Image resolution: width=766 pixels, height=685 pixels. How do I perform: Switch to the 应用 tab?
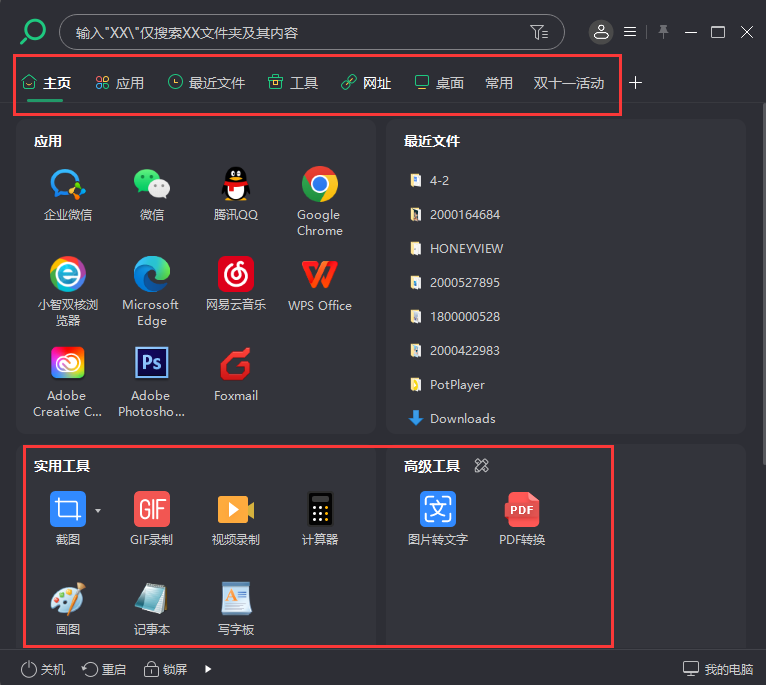pyautogui.click(x=120, y=83)
